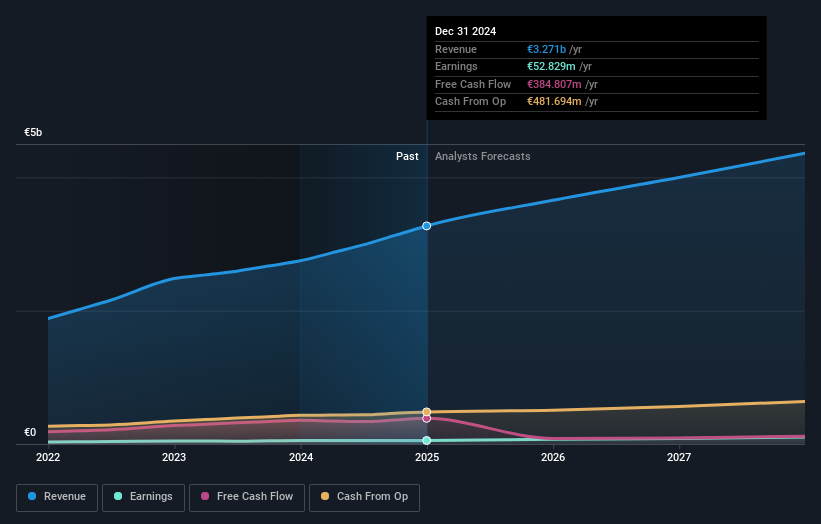Click the Cash From Op row label in tooltip

pos(470,102)
